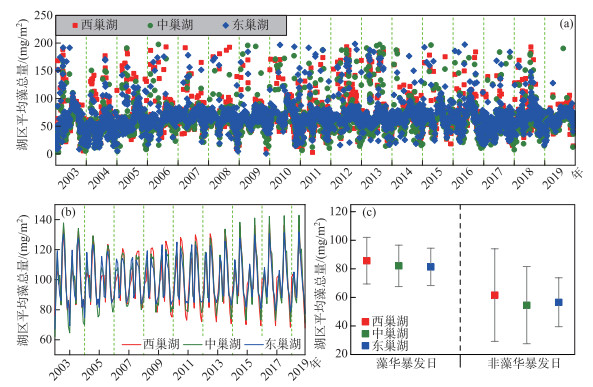
Task: Click the green 中巢湖 legend circle in panel (a)
Action: tap(151, 25)
